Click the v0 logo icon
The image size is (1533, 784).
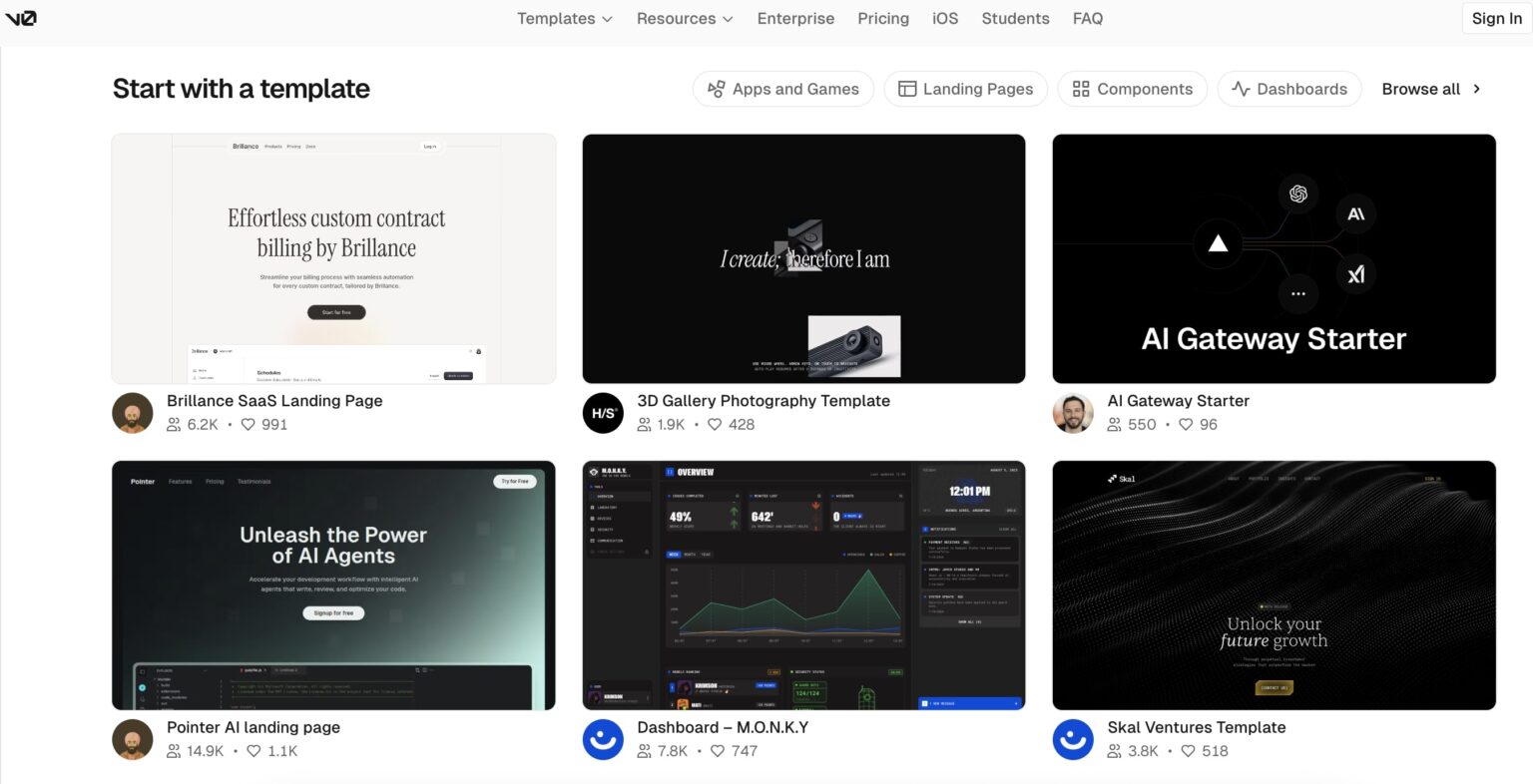click(20, 18)
